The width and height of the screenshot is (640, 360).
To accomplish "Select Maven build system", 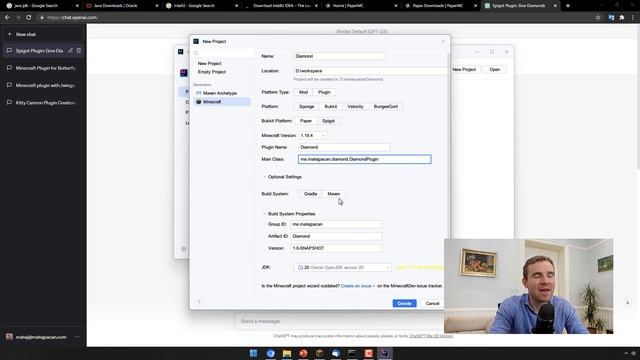I will tap(334, 194).
